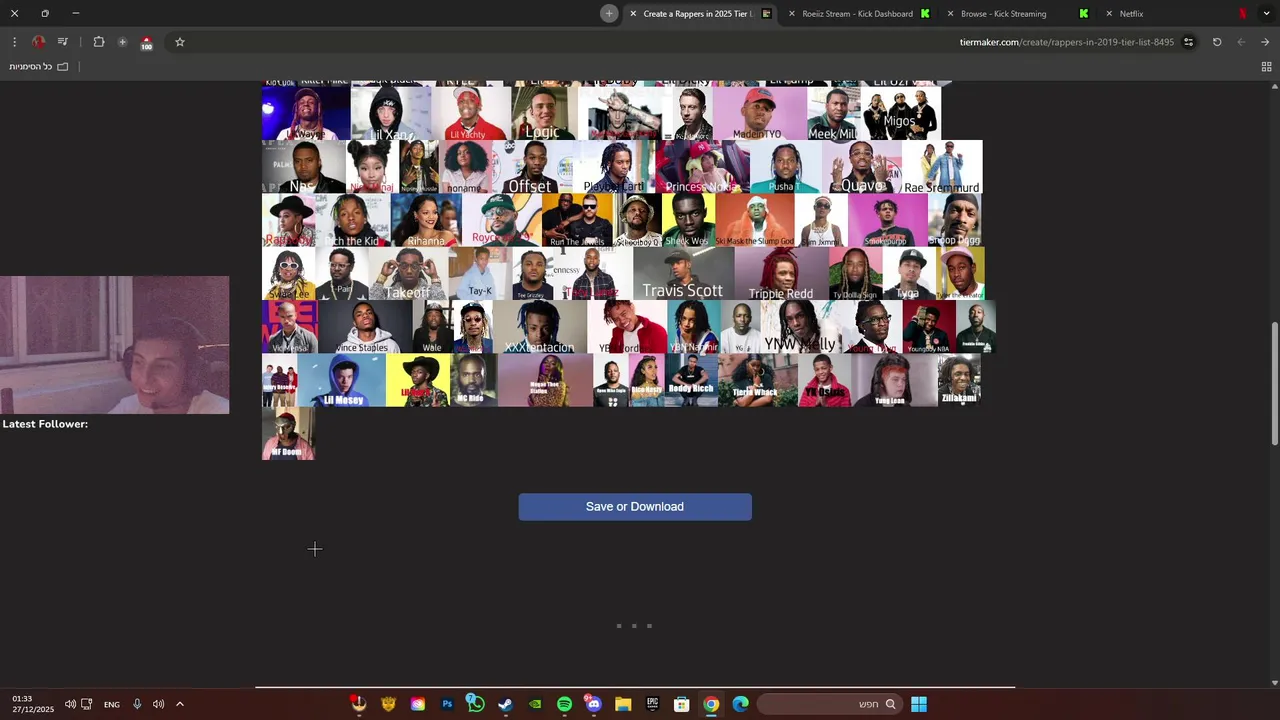Image resolution: width=1280 pixels, height=720 pixels.
Task: Open Microsoft Store from the taskbar
Action: 681,704
